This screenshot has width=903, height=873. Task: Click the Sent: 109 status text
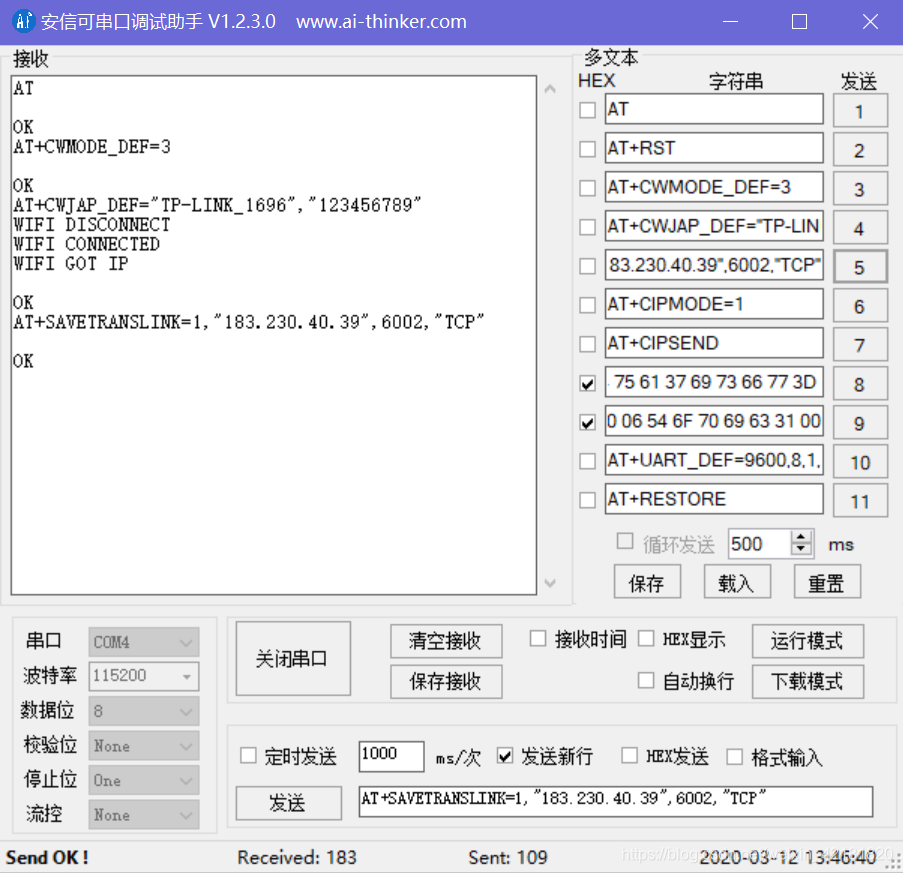(x=507, y=857)
